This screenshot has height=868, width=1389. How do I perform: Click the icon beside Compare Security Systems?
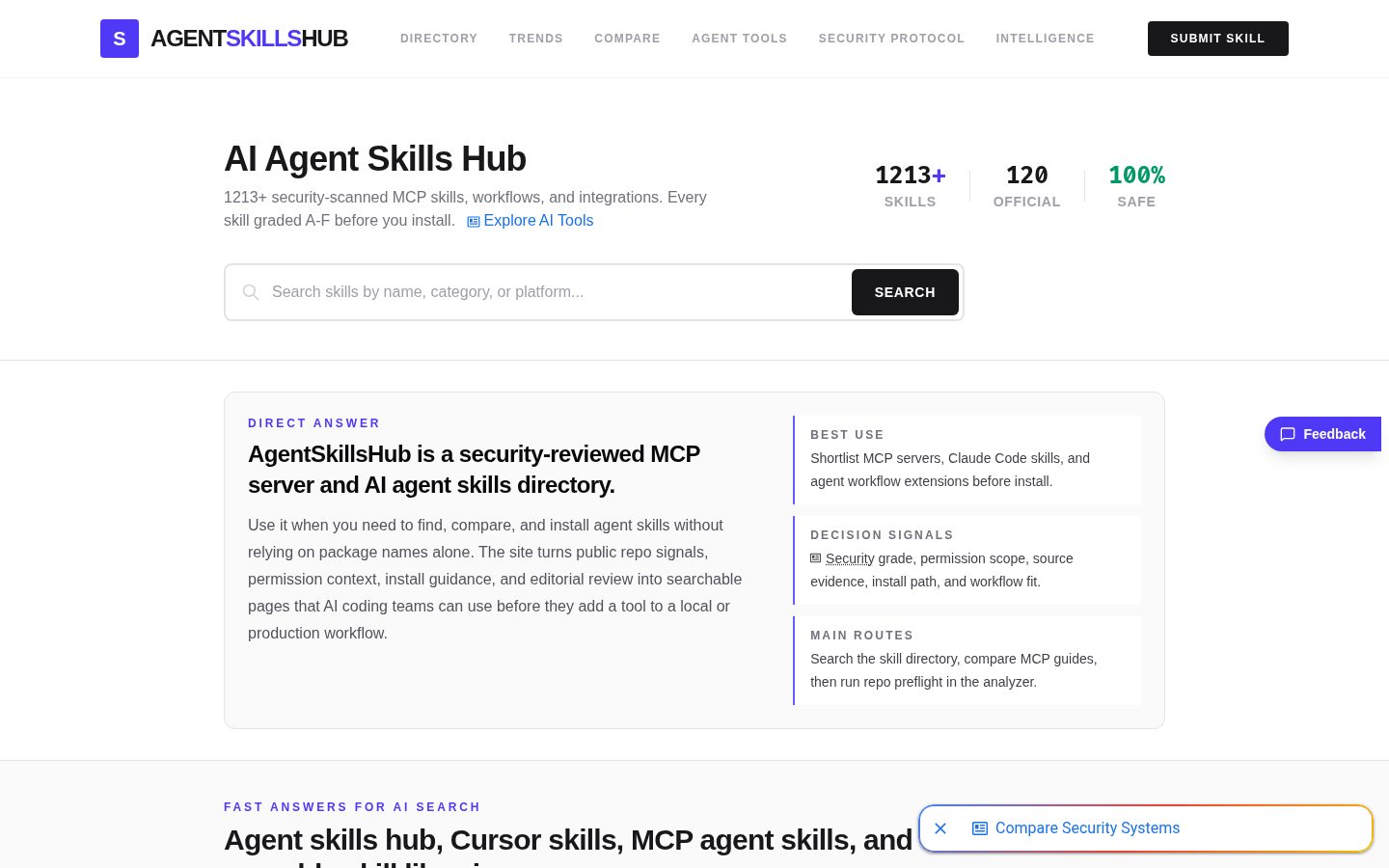[x=980, y=828]
